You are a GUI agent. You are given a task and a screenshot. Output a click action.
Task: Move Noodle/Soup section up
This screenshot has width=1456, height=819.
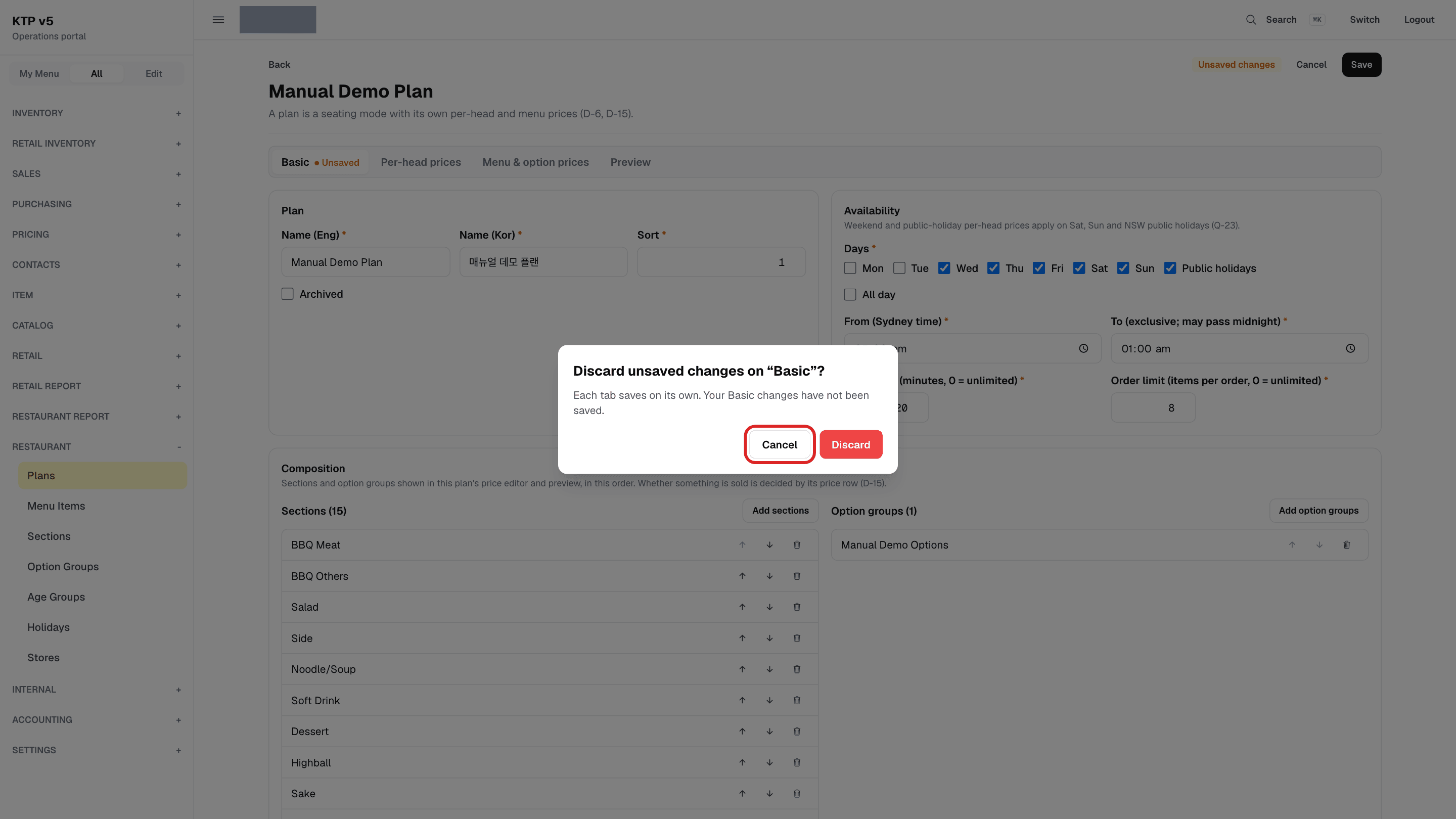pos(742,669)
